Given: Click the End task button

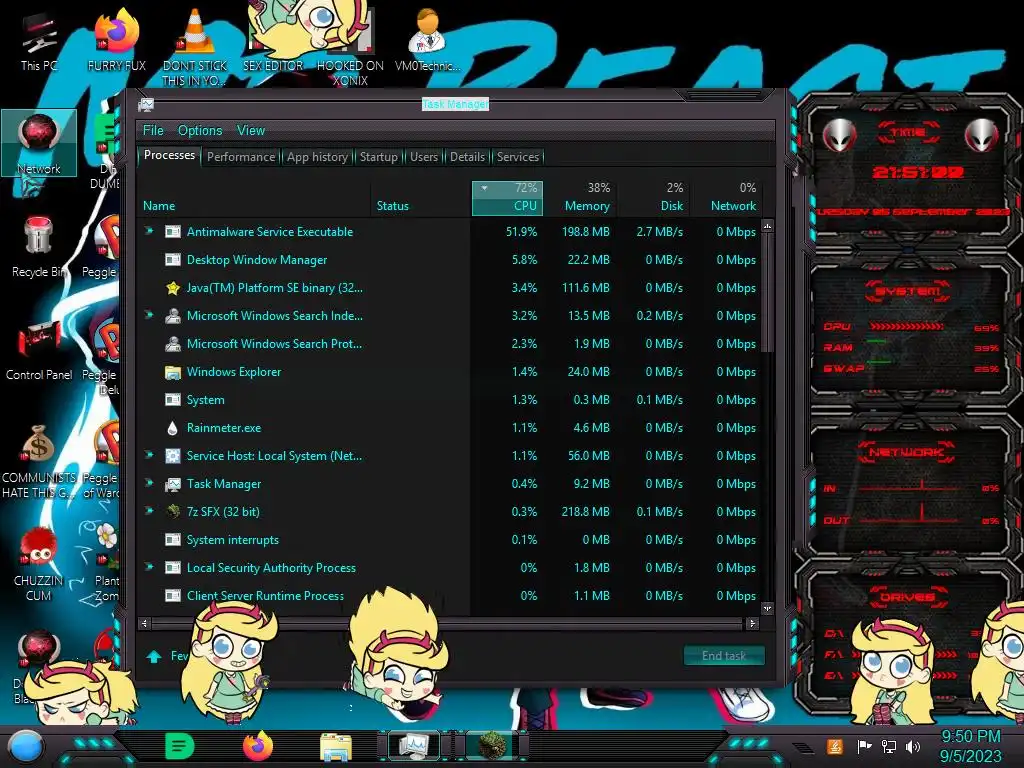Looking at the screenshot, I should 724,656.
